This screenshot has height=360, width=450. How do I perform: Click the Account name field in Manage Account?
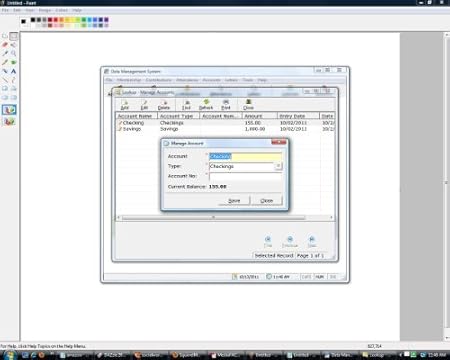pos(245,156)
